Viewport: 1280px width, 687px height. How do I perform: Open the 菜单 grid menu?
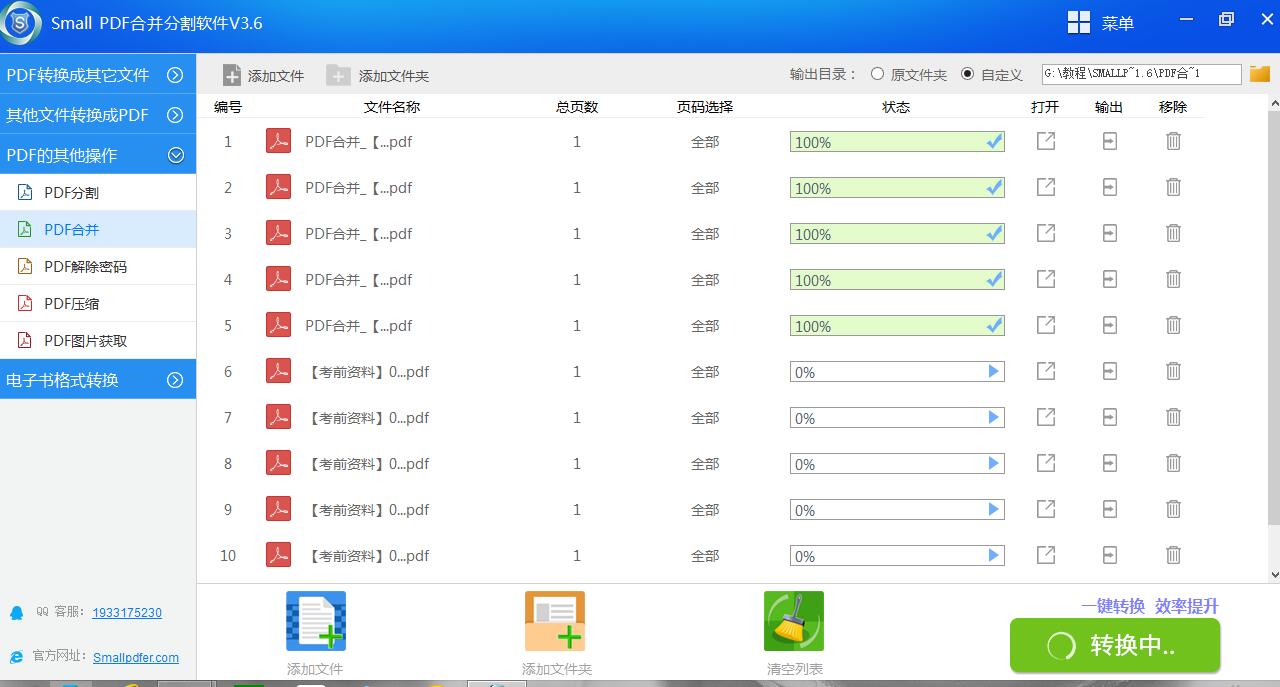coord(1100,23)
